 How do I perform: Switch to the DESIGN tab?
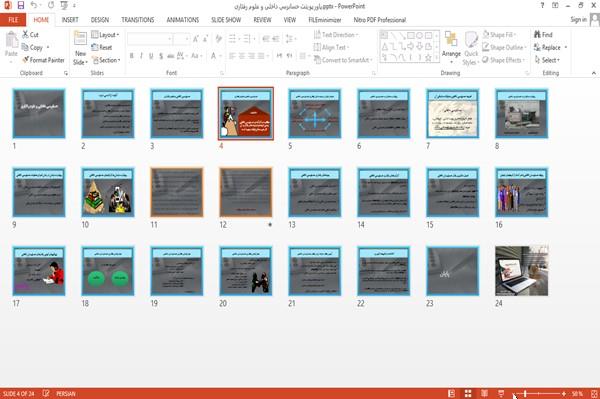[x=100, y=20]
